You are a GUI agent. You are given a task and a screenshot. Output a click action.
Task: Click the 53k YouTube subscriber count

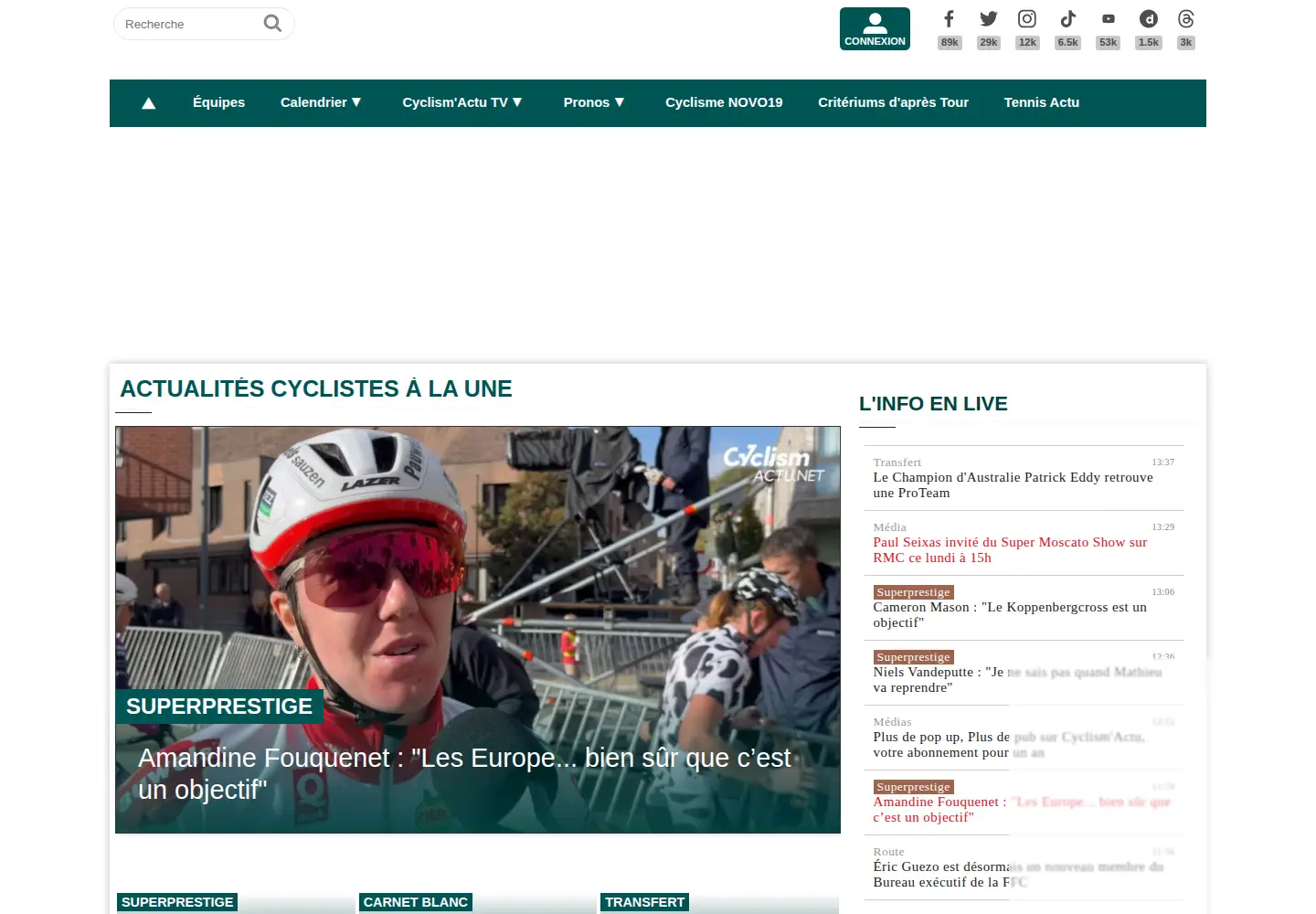click(1108, 42)
